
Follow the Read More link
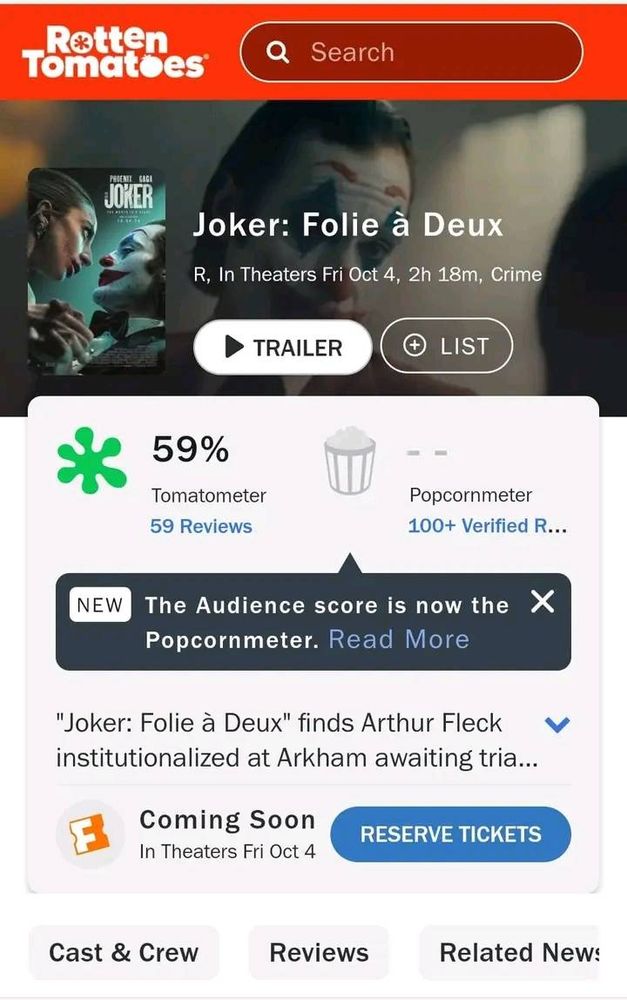coord(399,639)
